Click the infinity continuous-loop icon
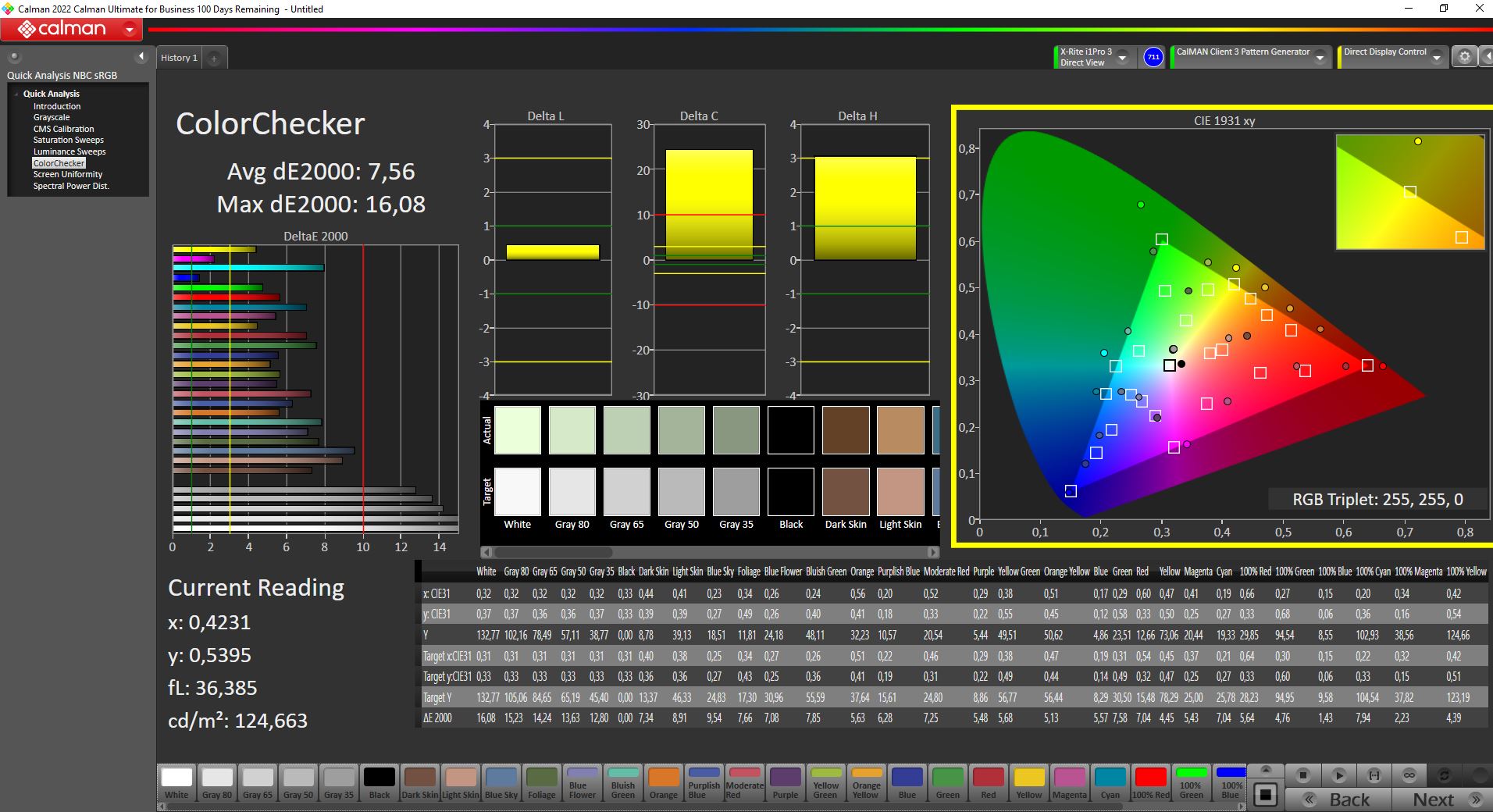The width and height of the screenshot is (1493, 812). 1409,775
